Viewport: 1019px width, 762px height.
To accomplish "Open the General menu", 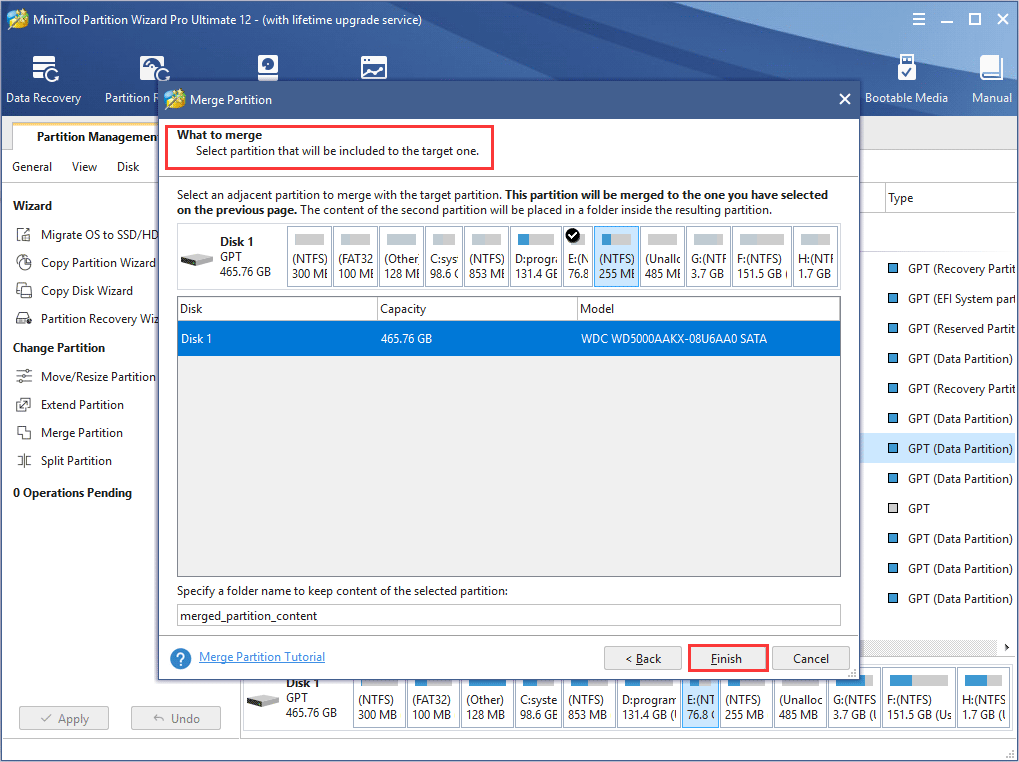I will (32, 167).
